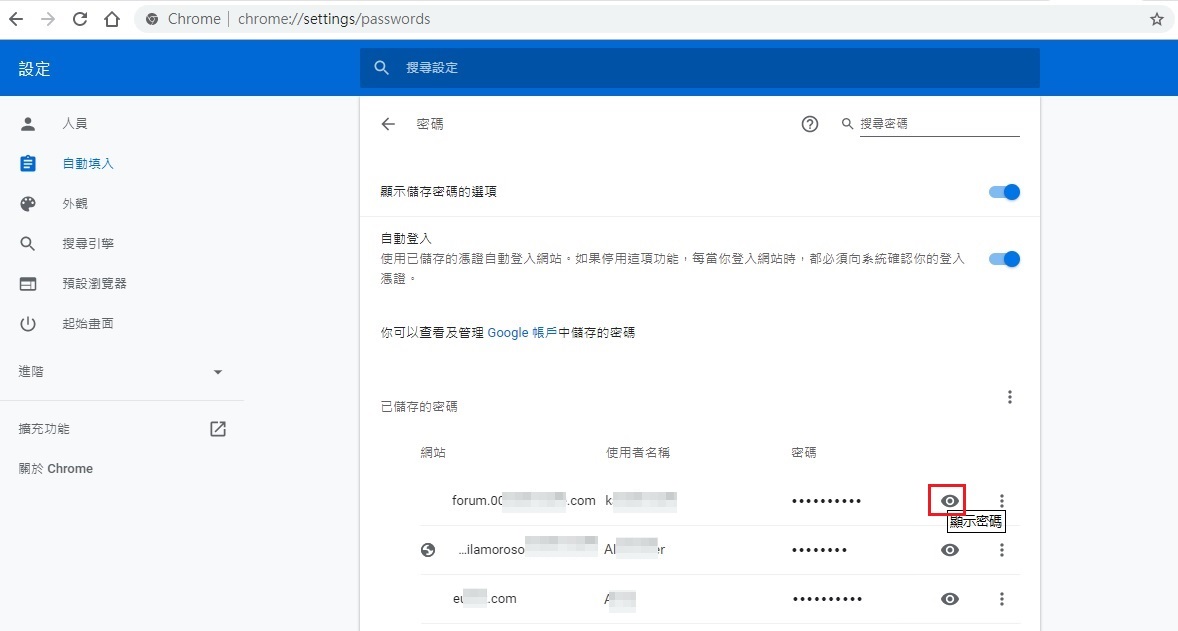Click the magnifier icon beside 搜尋引擎
Image resolution: width=1178 pixels, height=631 pixels.
point(28,243)
